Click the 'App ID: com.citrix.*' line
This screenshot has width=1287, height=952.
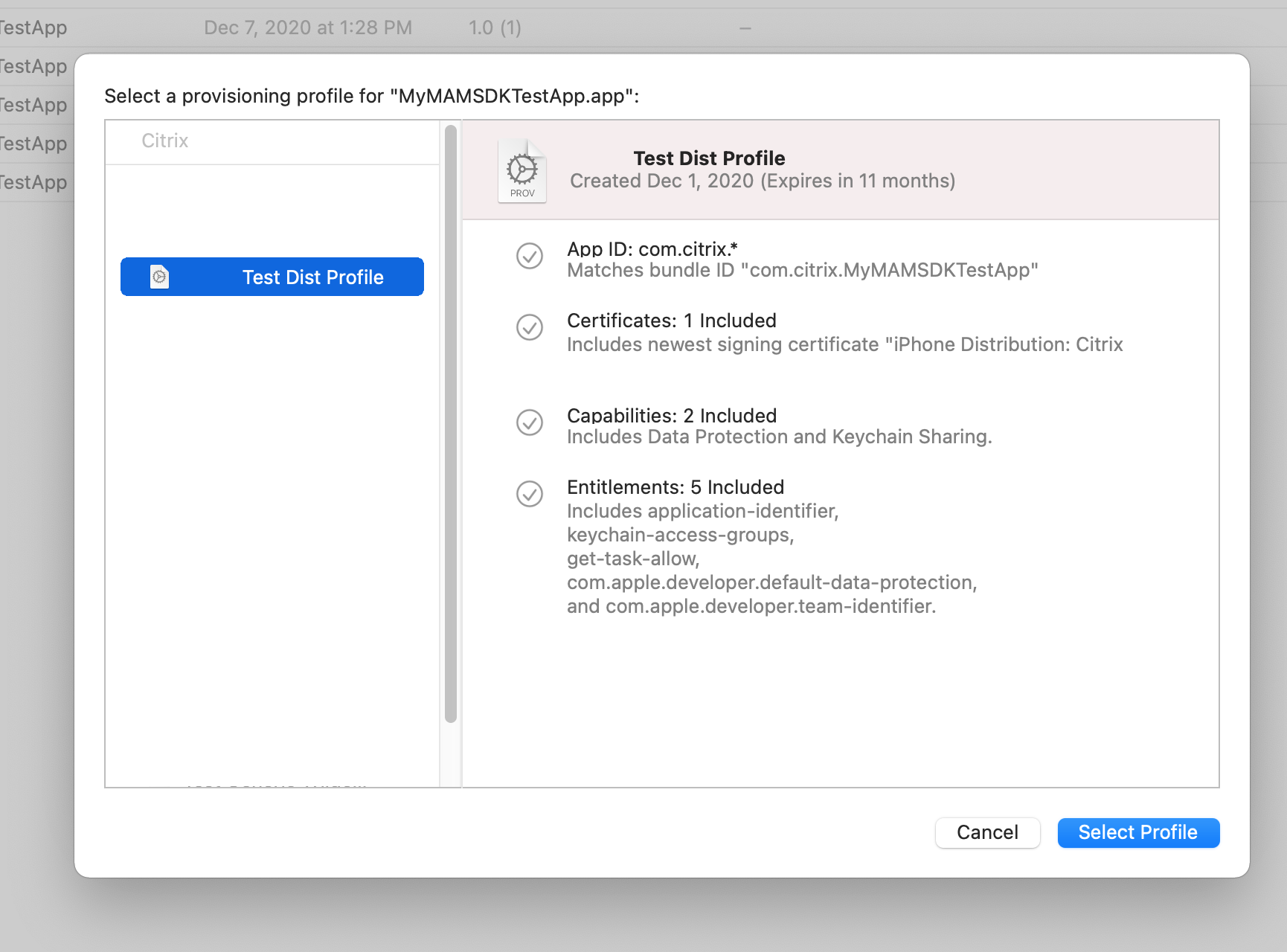(652, 249)
